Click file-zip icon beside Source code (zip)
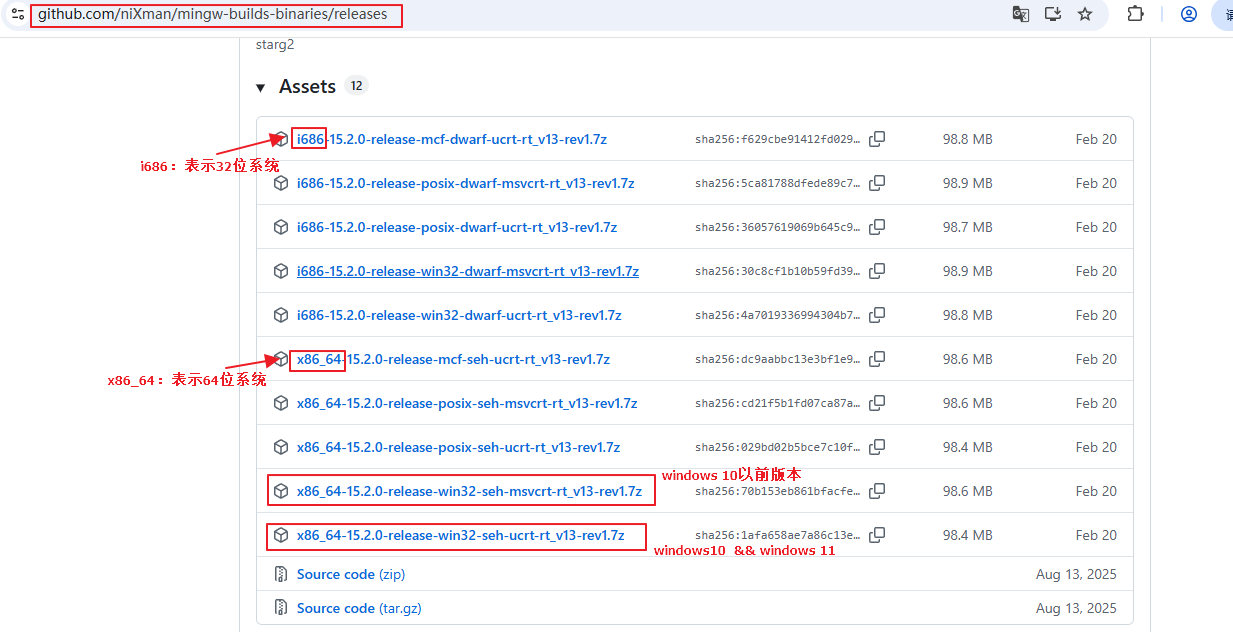 pyautogui.click(x=281, y=574)
